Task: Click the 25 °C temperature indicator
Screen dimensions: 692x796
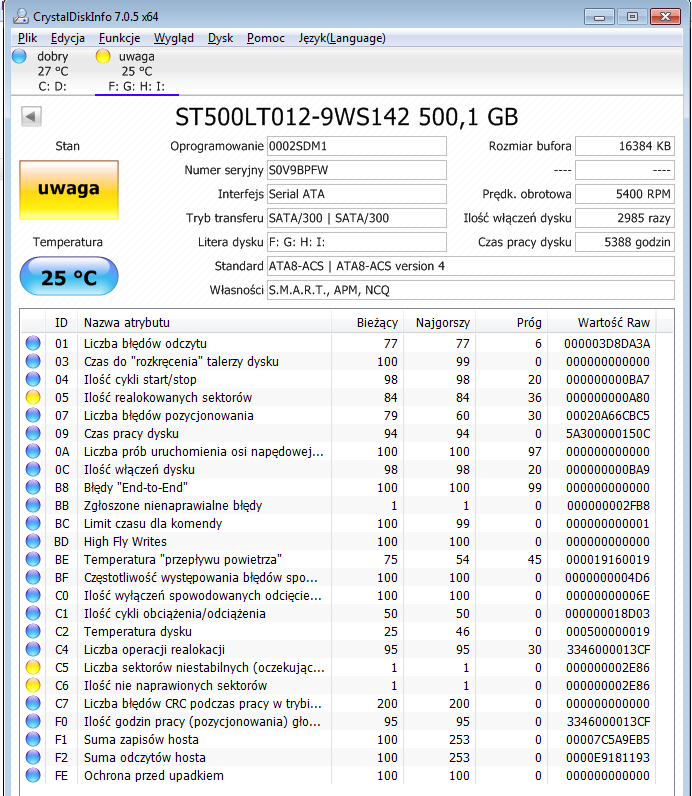Action: click(x=69, y=276)
